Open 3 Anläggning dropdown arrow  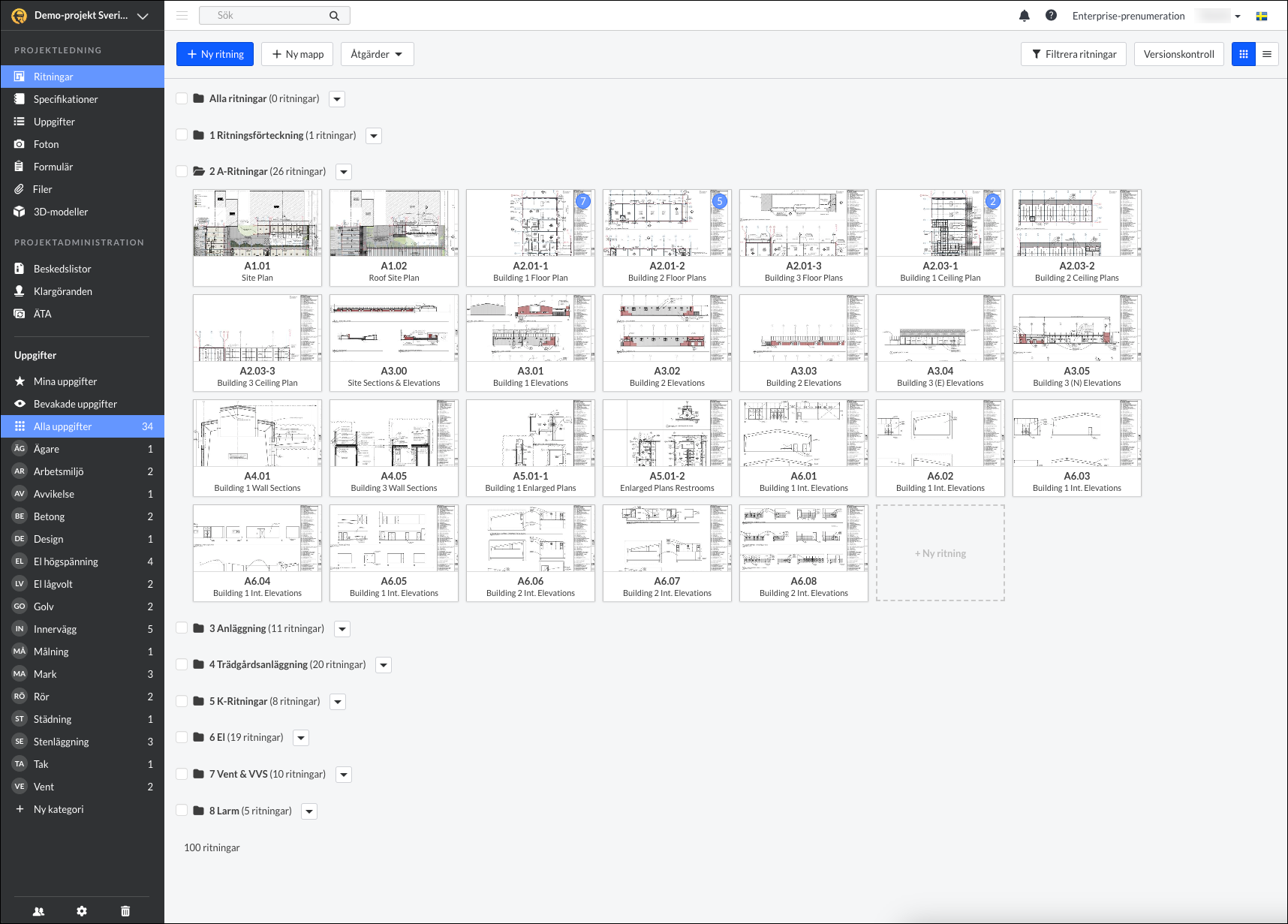click(342, 629)
